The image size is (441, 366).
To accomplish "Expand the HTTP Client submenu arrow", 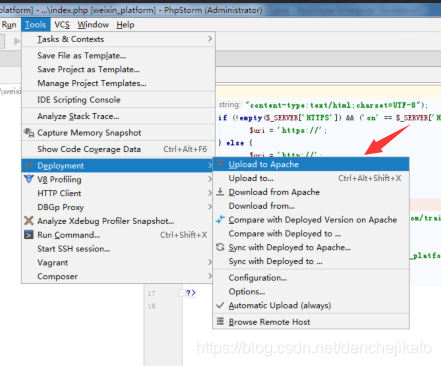I will point(210,193).
